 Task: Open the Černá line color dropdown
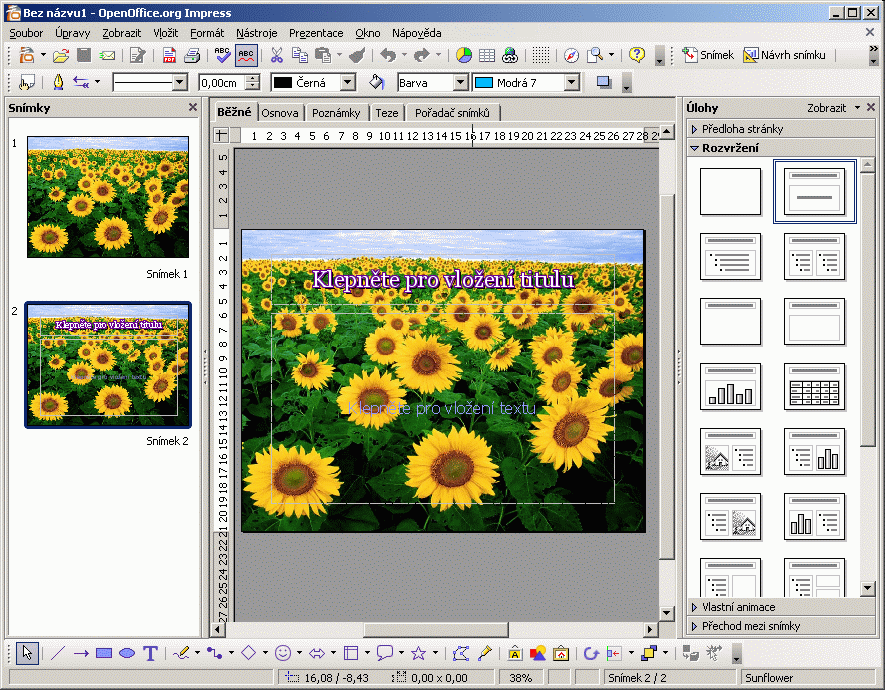coord(347,83)
